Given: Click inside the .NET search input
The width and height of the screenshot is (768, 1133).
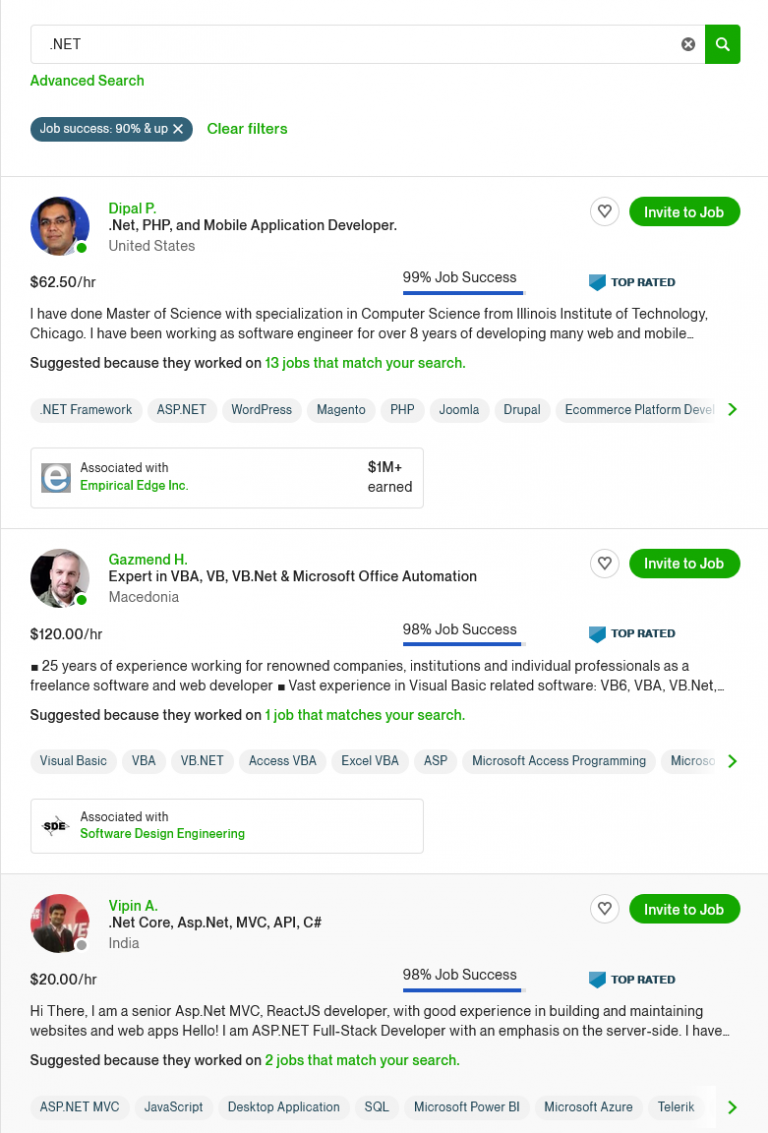Looking at the screenshot, I should pos(300,44).
